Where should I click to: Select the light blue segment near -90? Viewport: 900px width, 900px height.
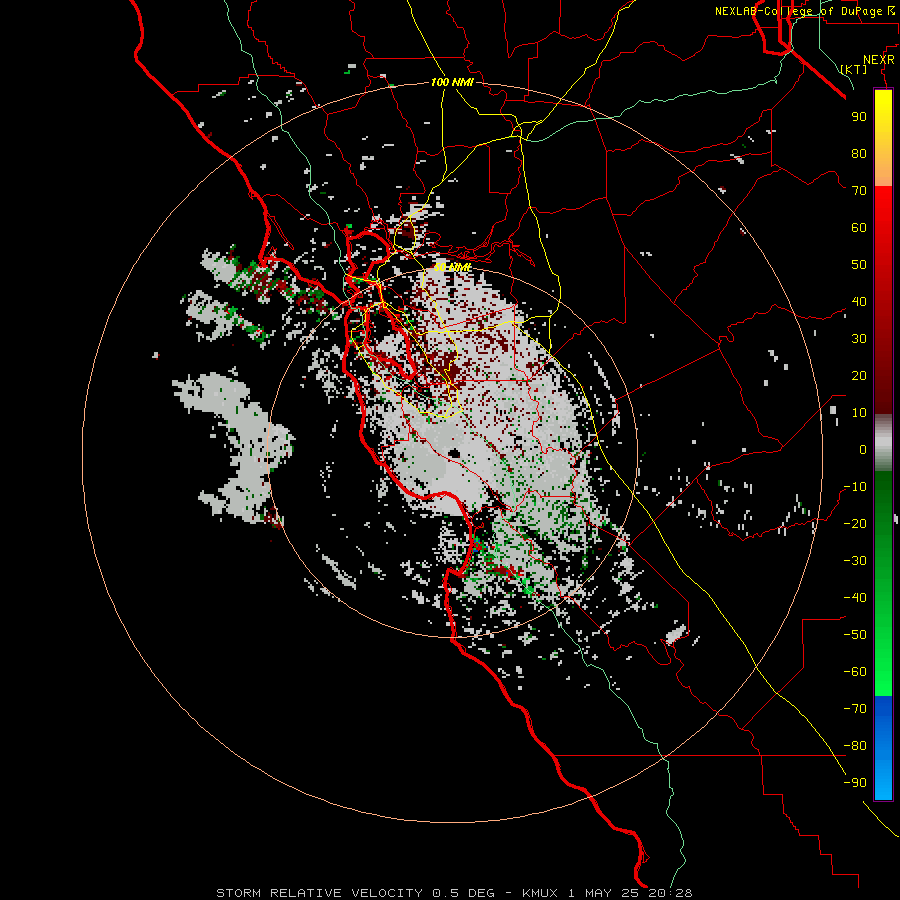[883, 778]
